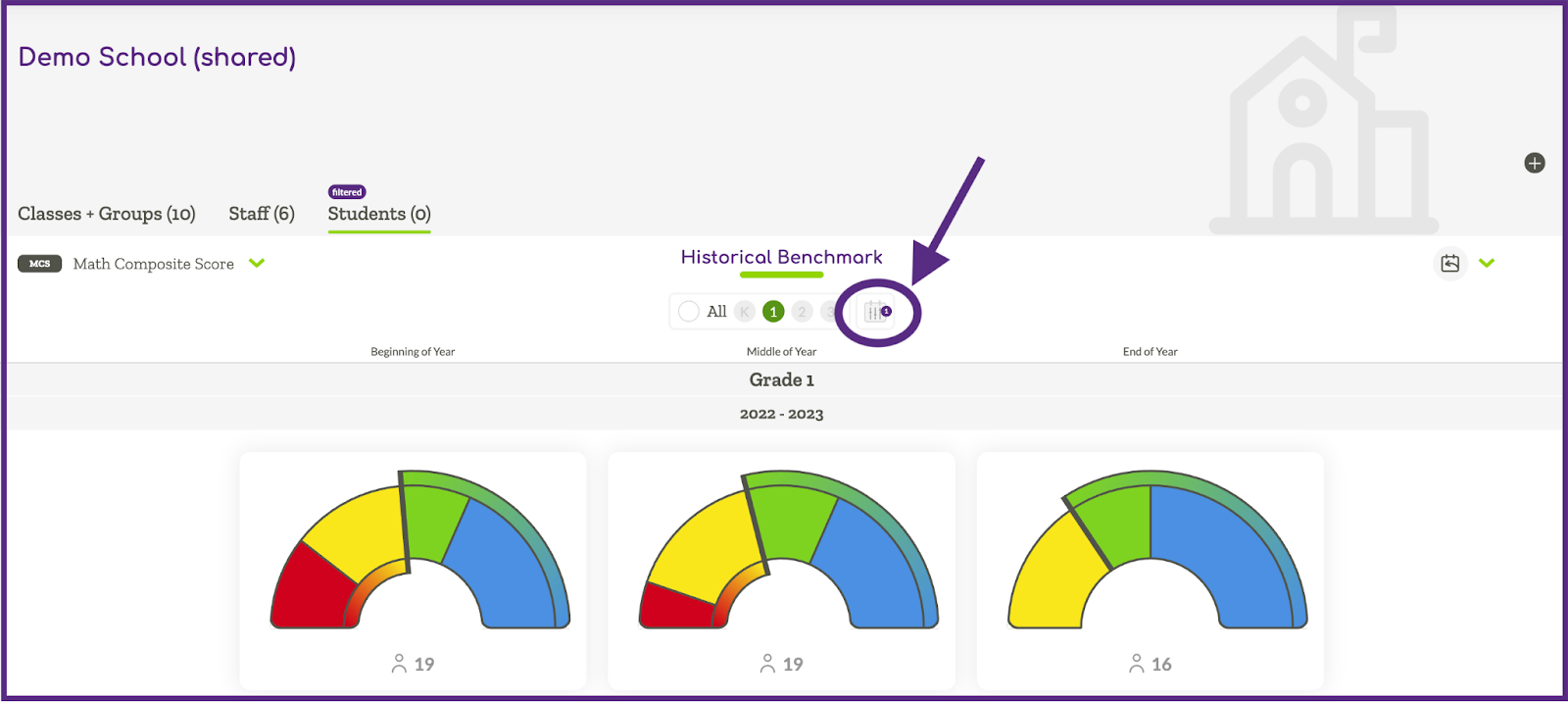1568x702 pixels.
Task: Open the Classes + Groups tab
Action: (x=107, y=214)
